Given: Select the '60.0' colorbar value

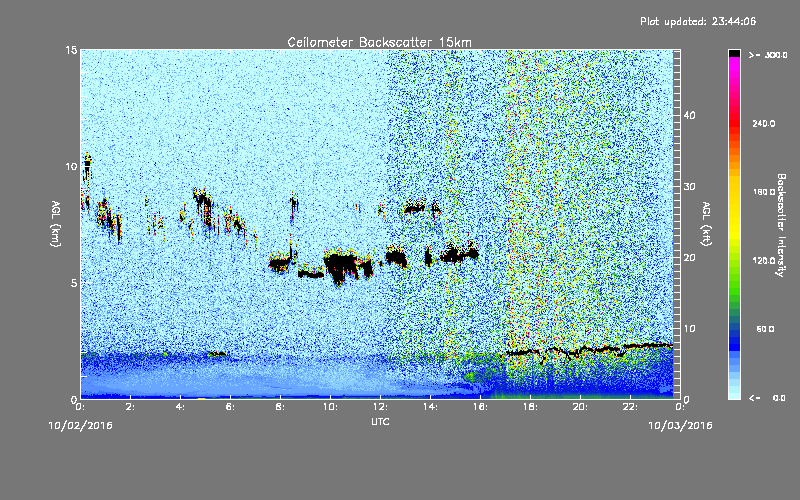Looking at the screenshot, I should (x=765, y=329).
